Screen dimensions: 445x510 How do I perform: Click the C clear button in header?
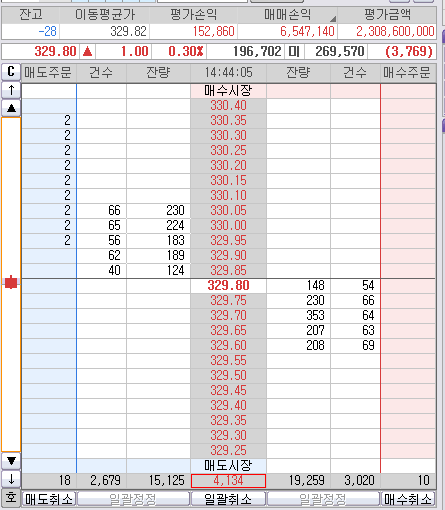11,72
